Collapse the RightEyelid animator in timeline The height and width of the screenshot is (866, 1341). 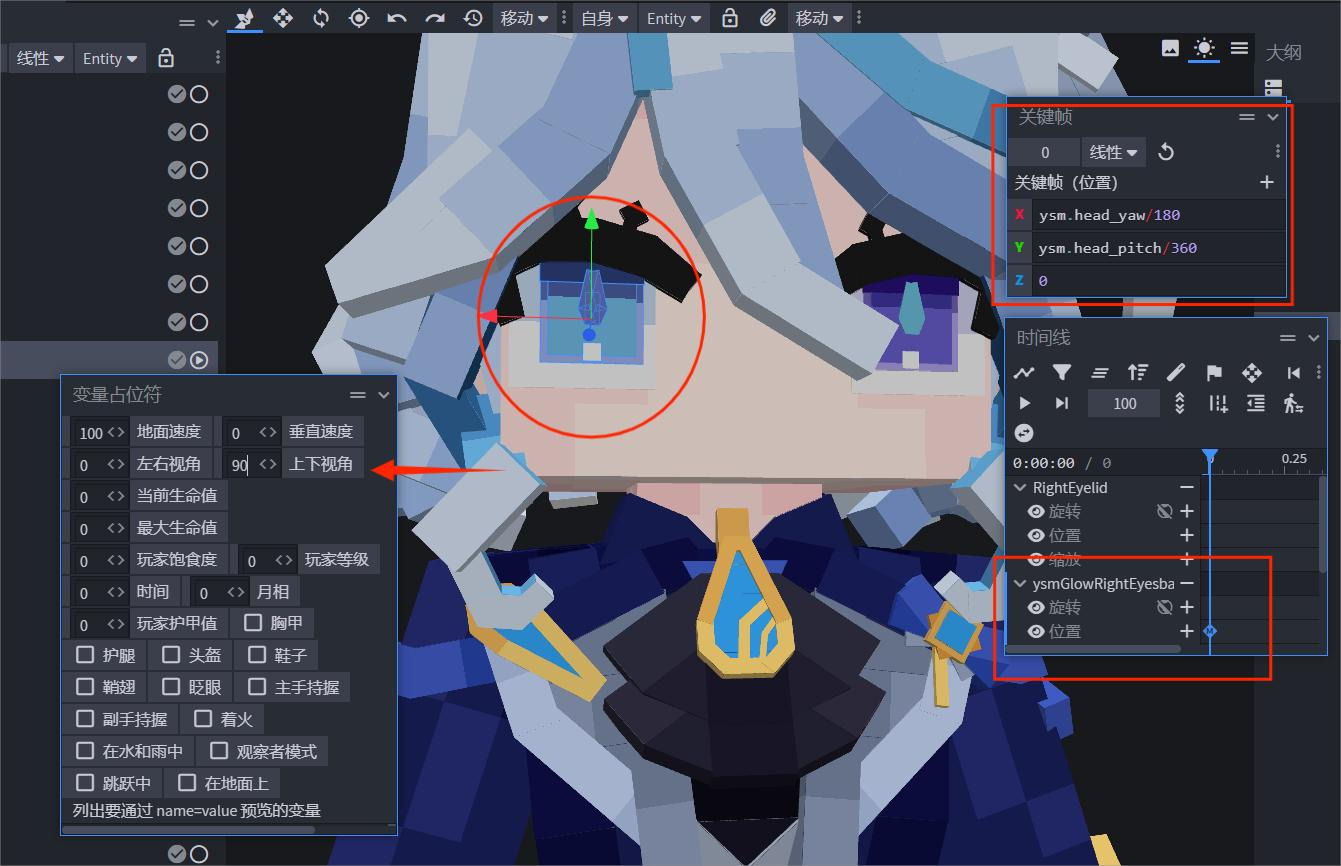tap(1020, 488)
